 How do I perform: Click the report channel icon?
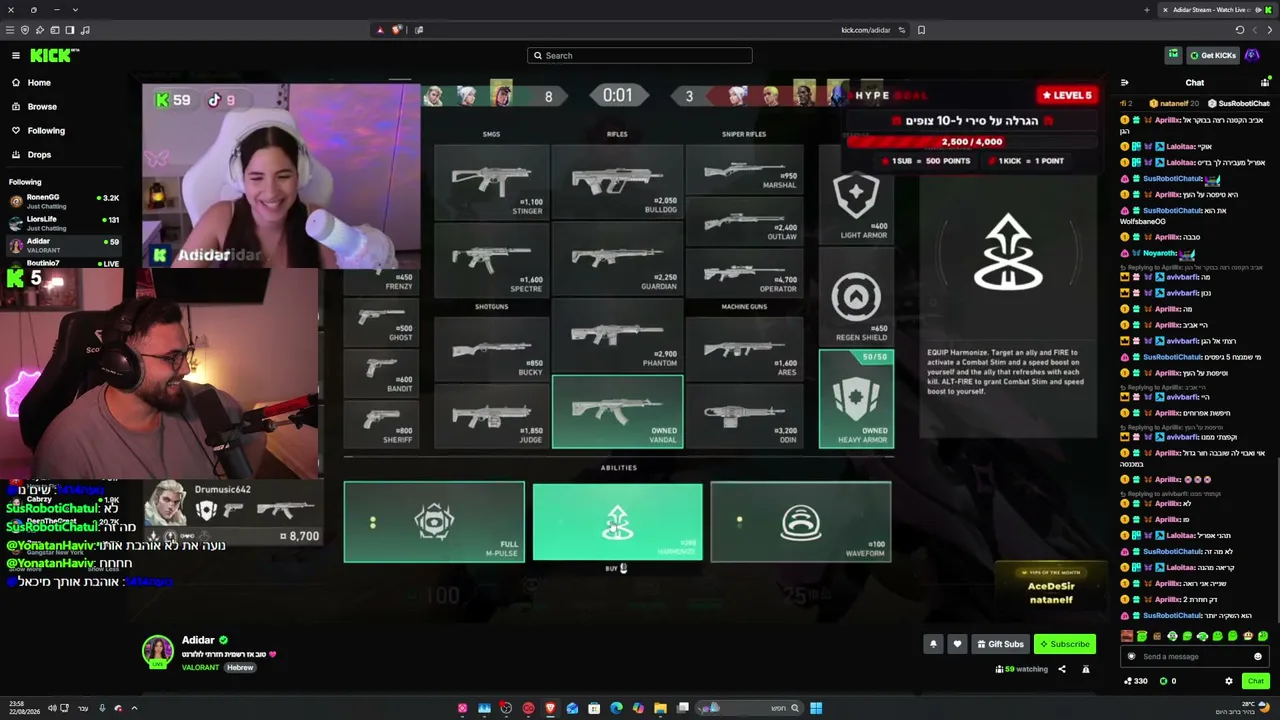pos(1086,669)
